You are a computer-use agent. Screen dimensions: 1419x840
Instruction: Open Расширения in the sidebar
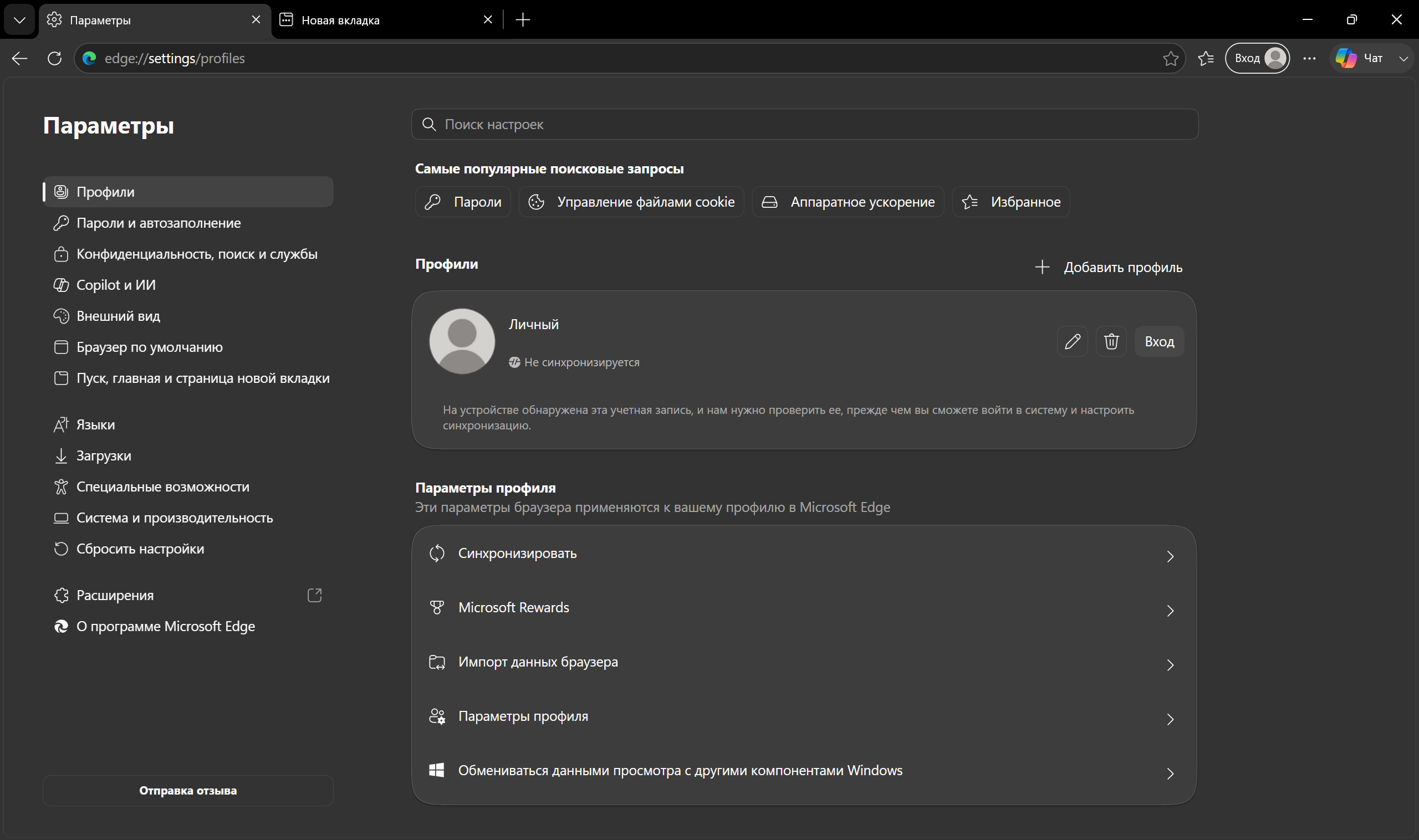tap(188, 596)
